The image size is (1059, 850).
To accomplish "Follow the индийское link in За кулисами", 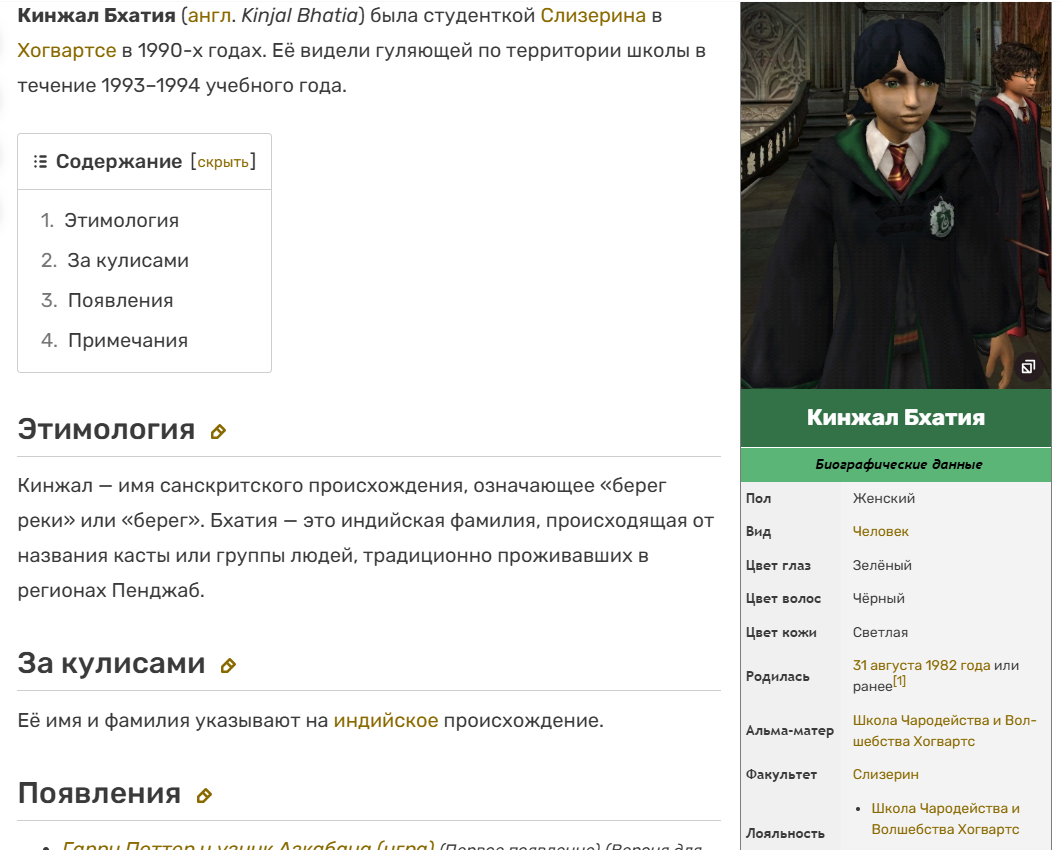I will tap(386, 720).
